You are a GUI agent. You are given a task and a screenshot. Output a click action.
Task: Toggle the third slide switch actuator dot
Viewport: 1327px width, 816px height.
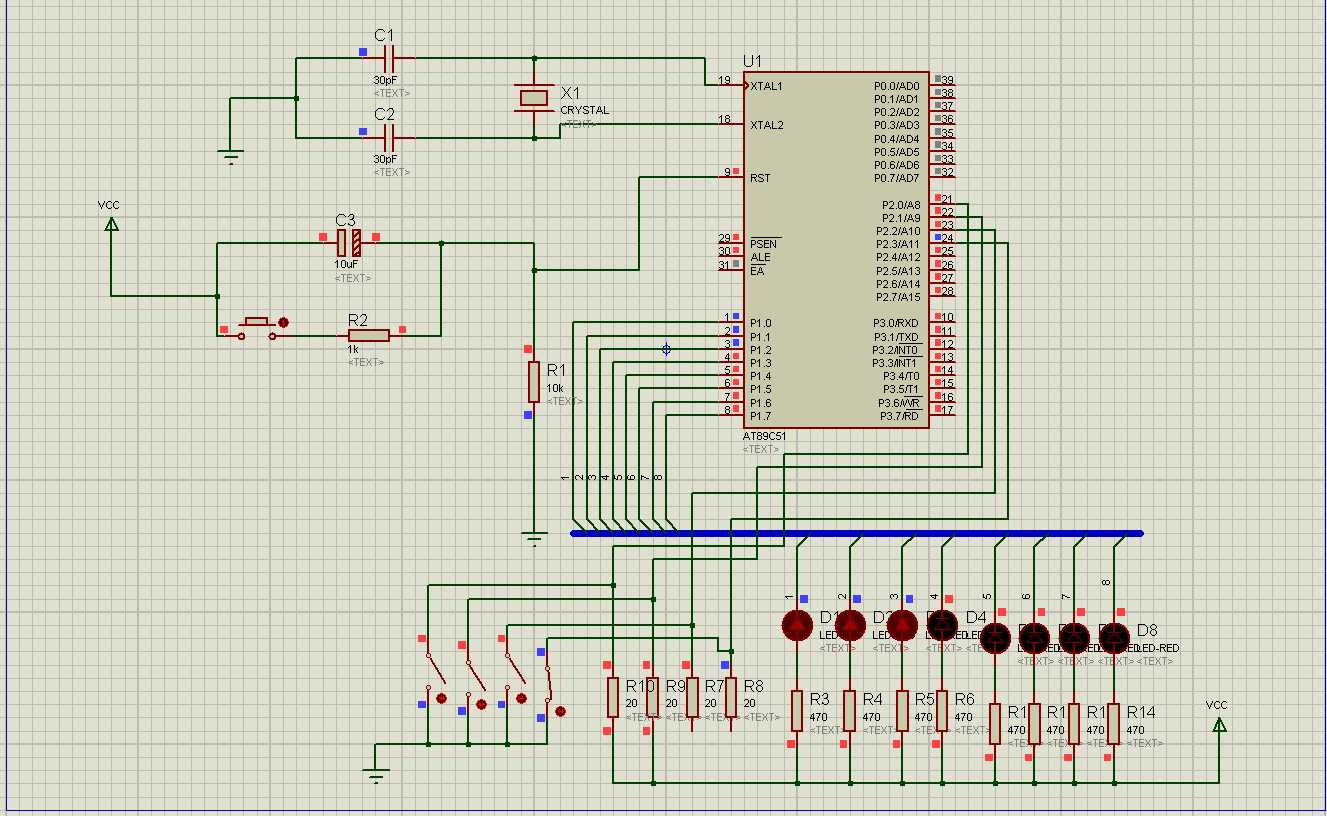pyautogui.click(x=521, y=698)
